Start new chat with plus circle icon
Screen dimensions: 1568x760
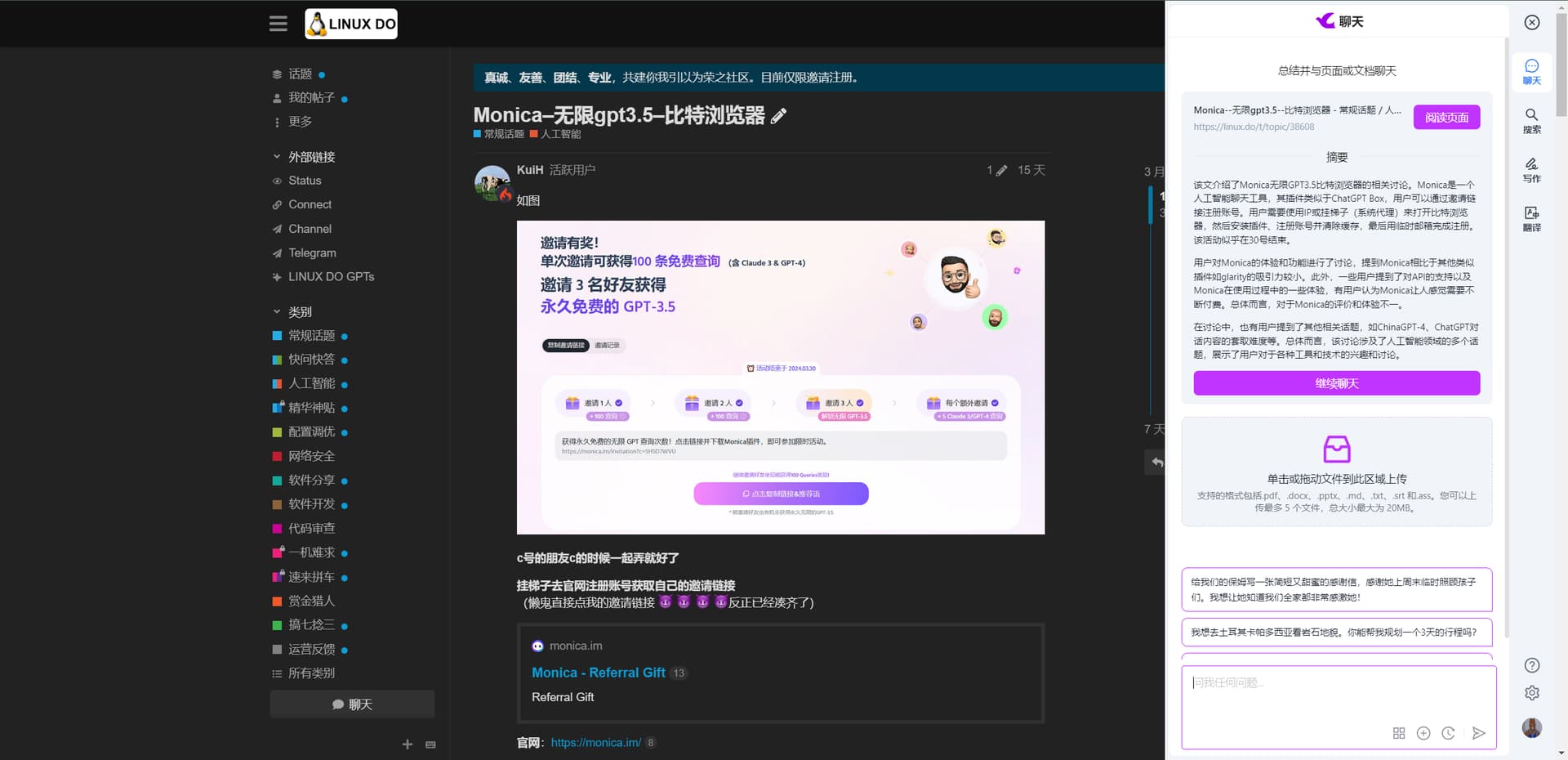point(1423,733)
